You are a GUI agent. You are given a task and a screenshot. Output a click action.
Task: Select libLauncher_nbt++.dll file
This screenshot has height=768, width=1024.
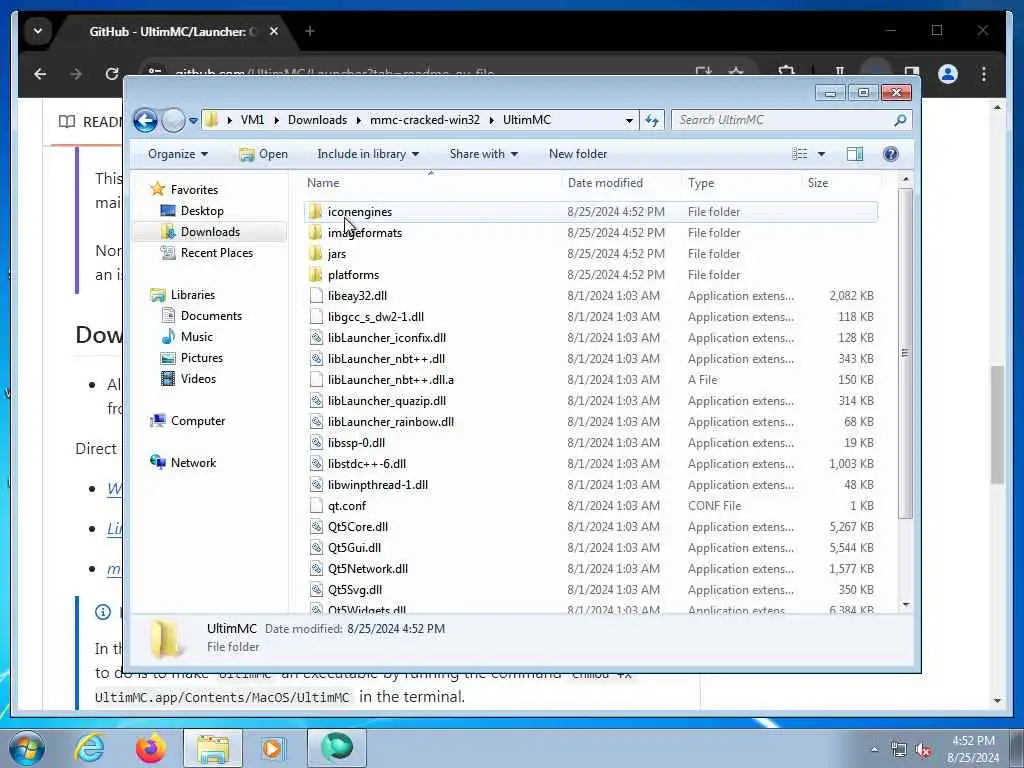pos(386,359)
